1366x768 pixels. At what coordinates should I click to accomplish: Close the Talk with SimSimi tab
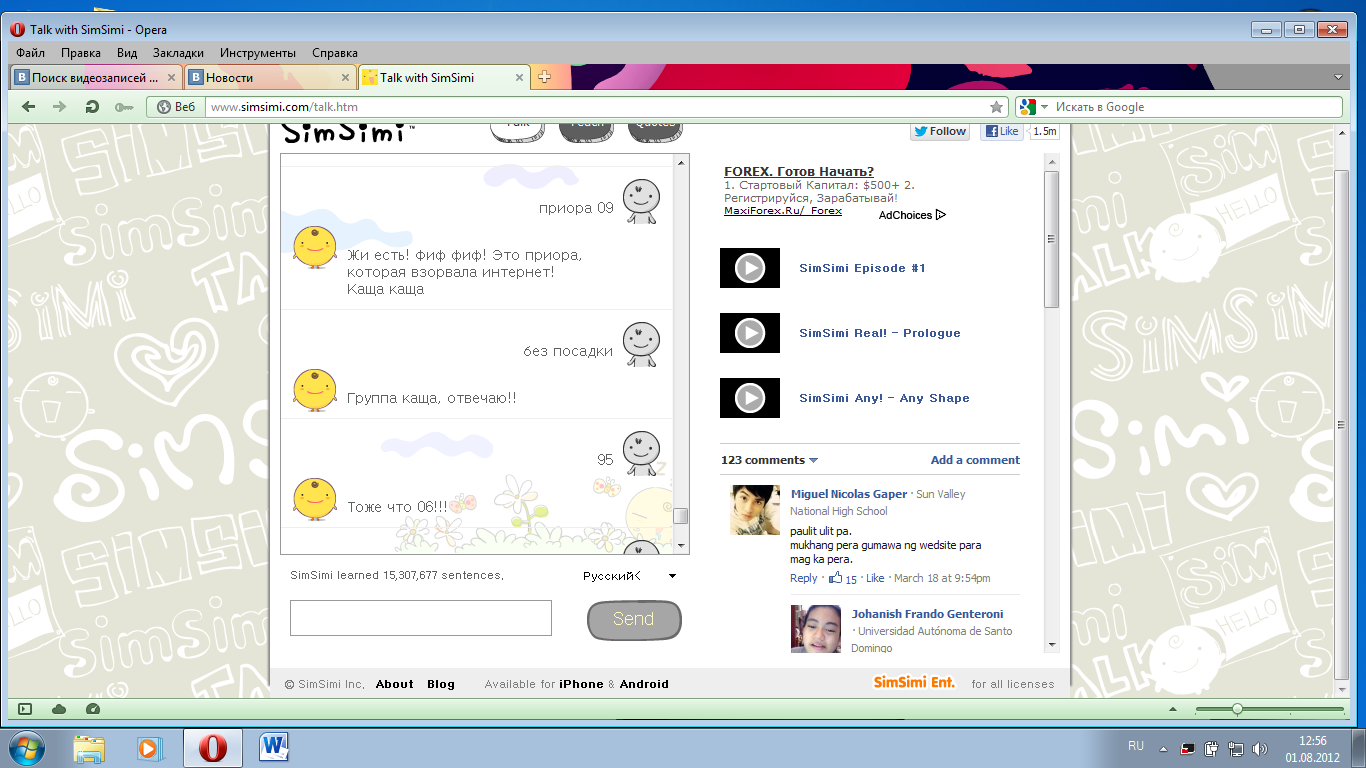[x=520, y=77]
